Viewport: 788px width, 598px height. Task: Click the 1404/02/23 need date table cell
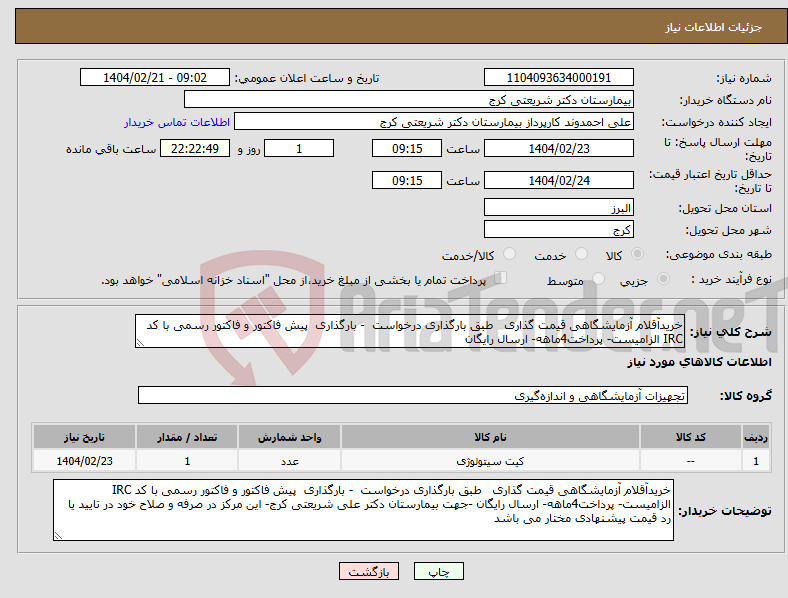tap(84, 461)
